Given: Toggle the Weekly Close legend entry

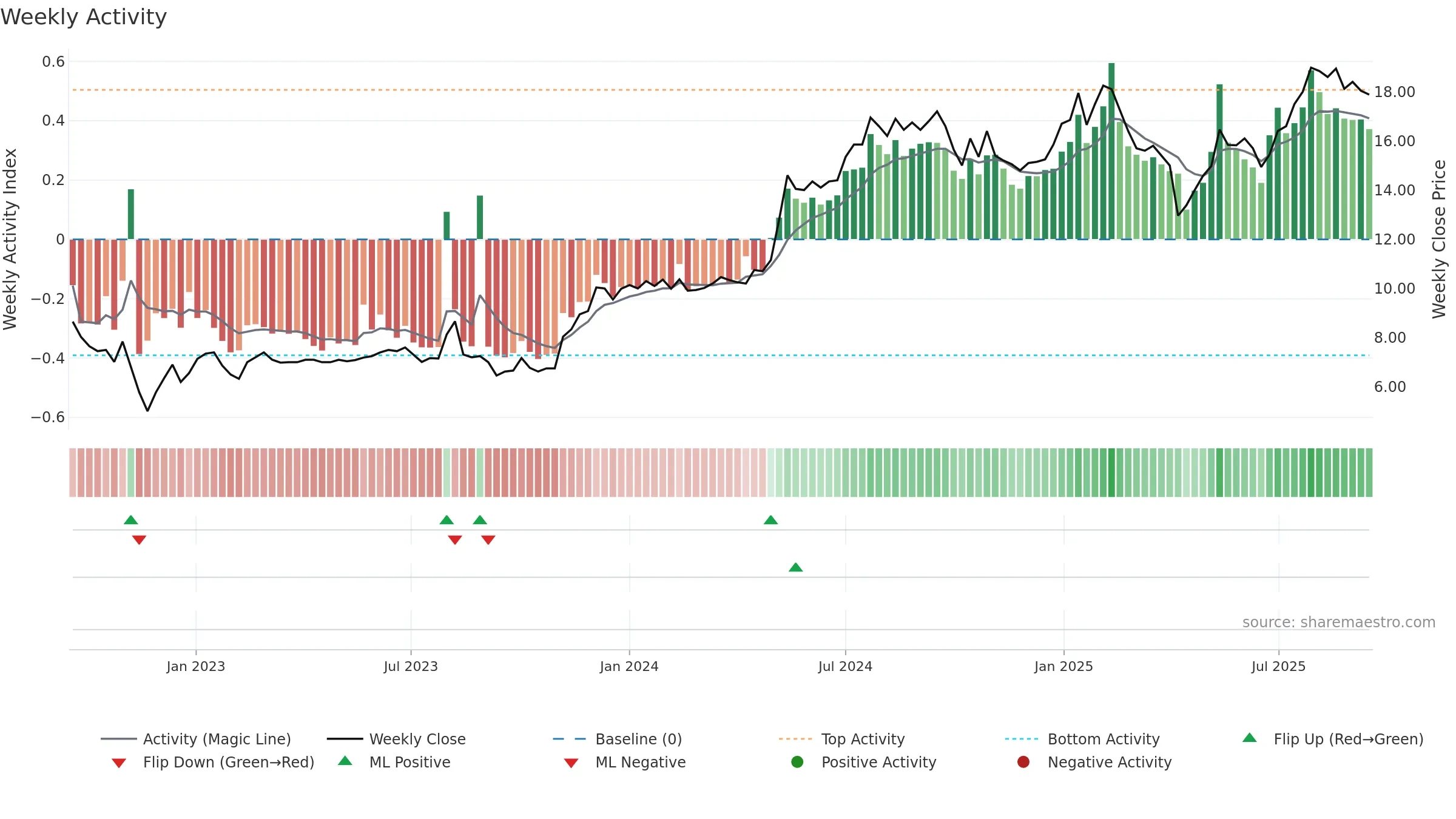Looking at the screenshot, I should 396,739.
